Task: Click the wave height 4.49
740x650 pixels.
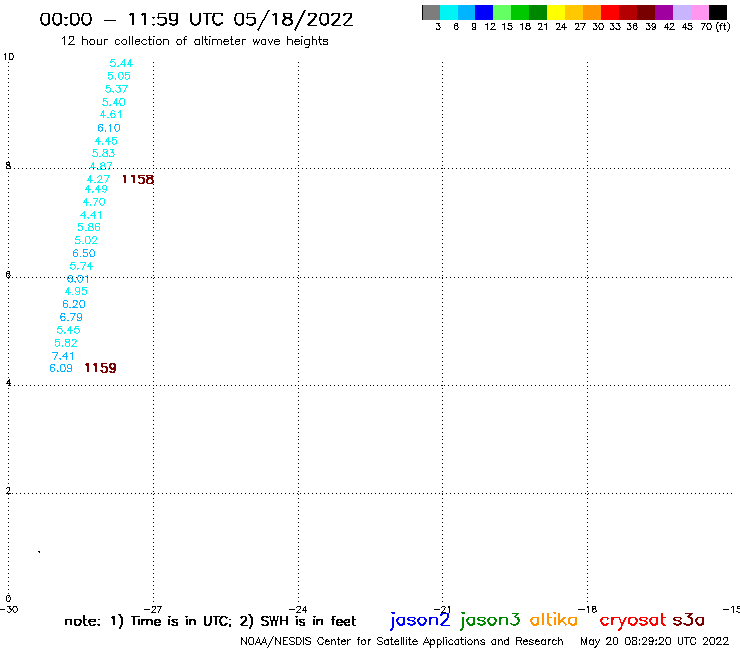Action: tap(96, 189)
